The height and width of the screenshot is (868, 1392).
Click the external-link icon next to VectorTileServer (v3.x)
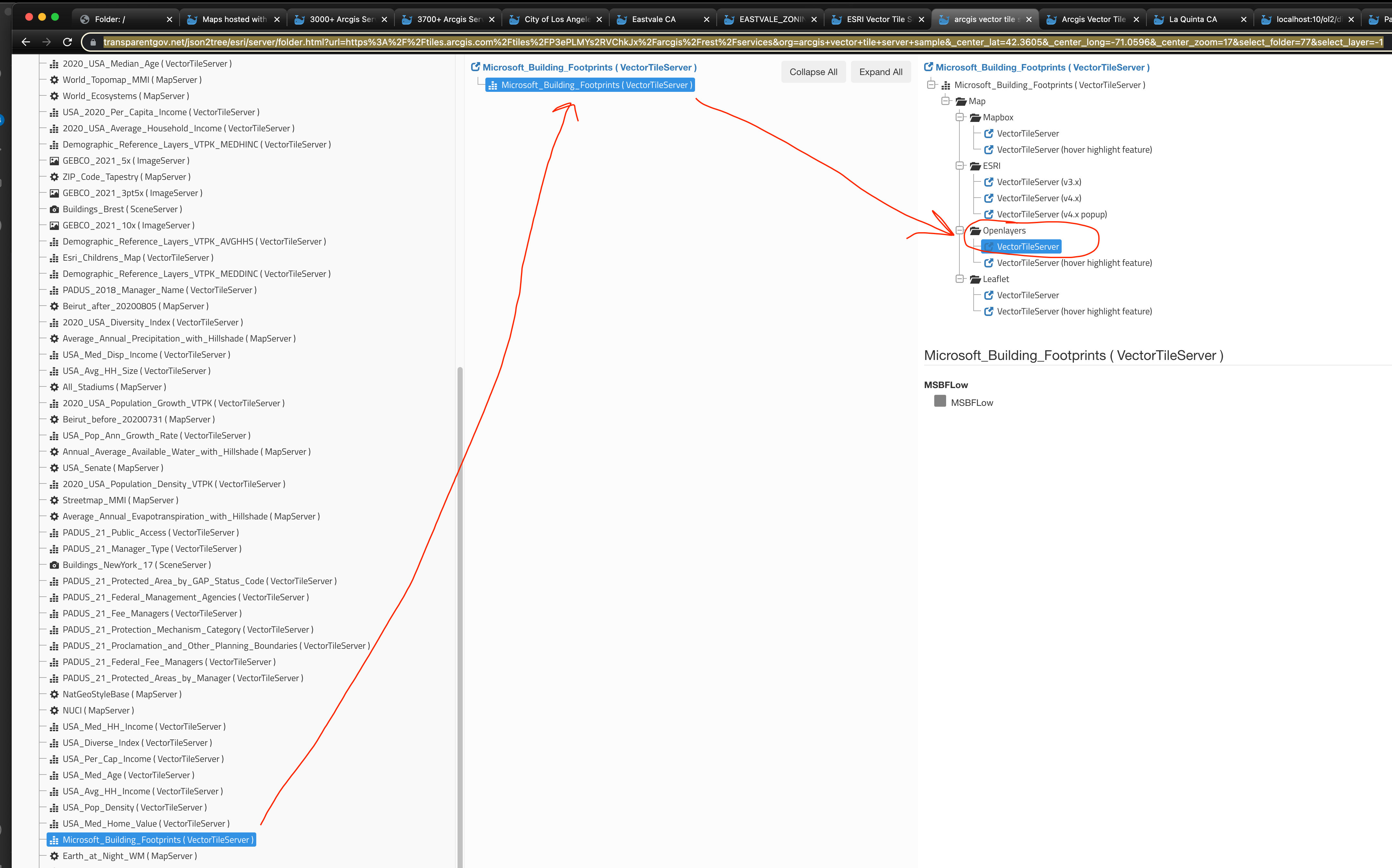[x=989, y=182]
